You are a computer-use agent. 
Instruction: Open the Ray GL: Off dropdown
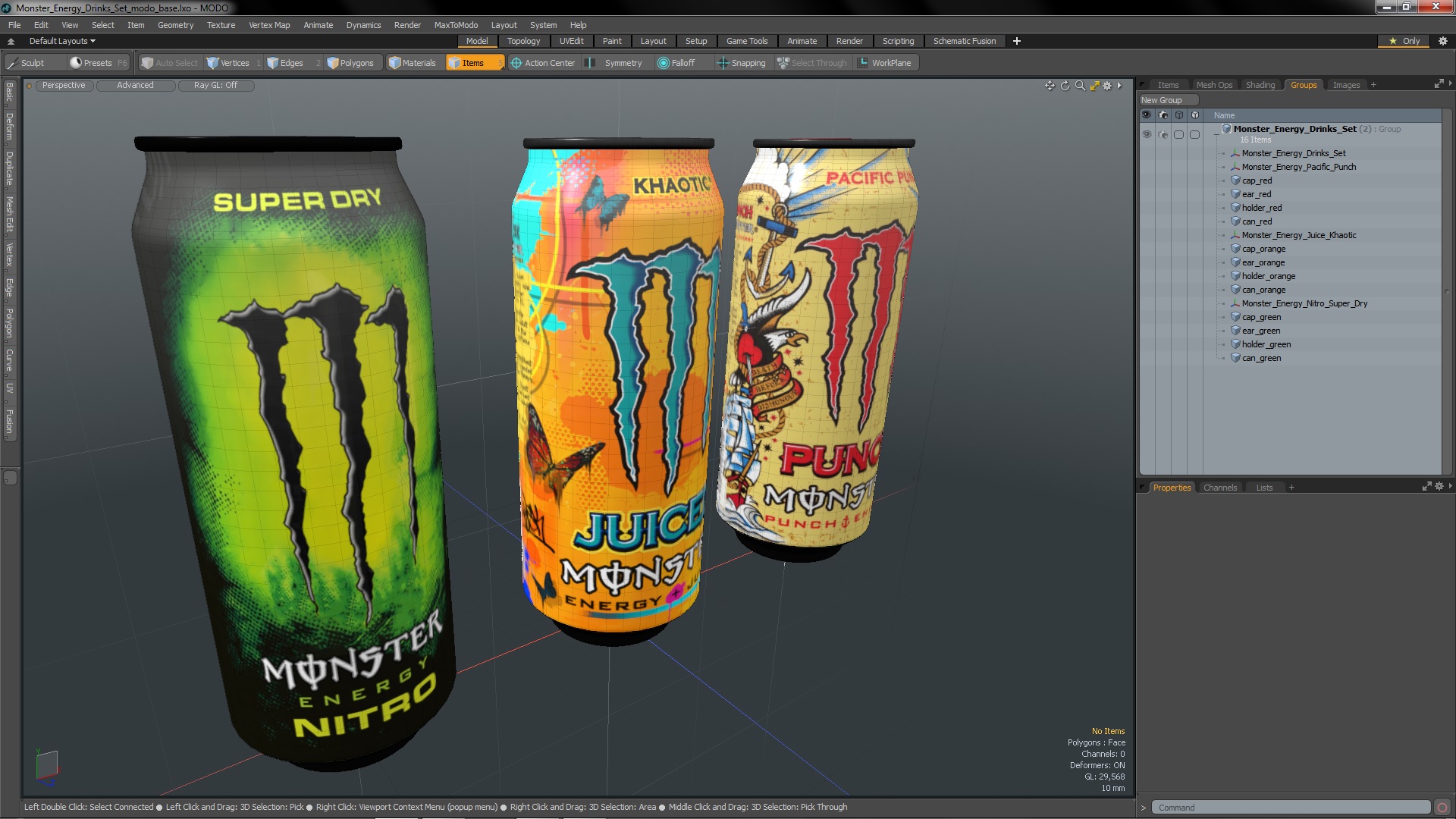tap(215, 86)
